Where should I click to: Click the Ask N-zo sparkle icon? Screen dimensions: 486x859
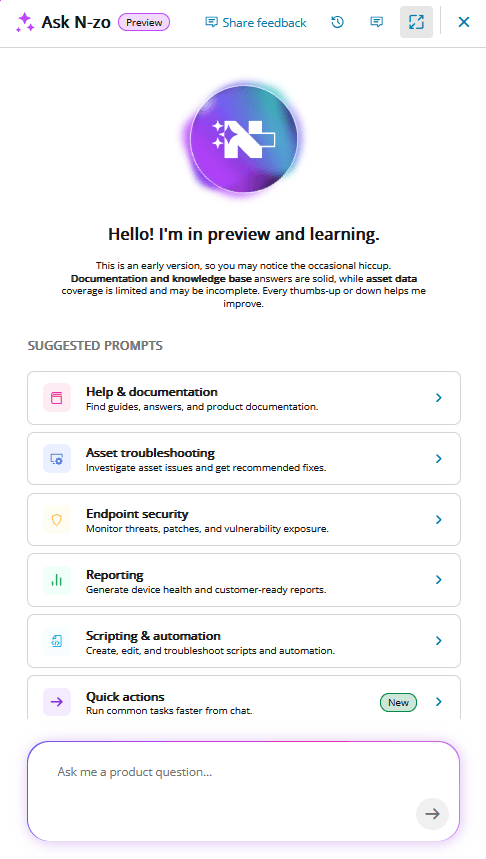pos(25,22)
